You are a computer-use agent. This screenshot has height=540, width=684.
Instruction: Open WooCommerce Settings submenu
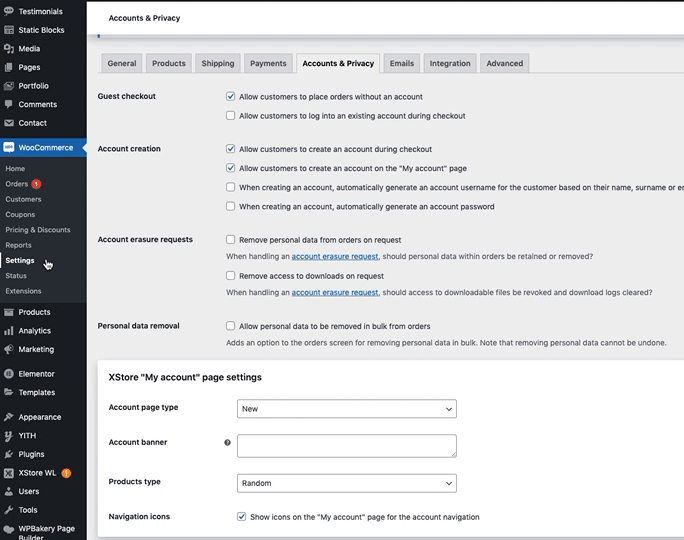click(x=20, y=260)
